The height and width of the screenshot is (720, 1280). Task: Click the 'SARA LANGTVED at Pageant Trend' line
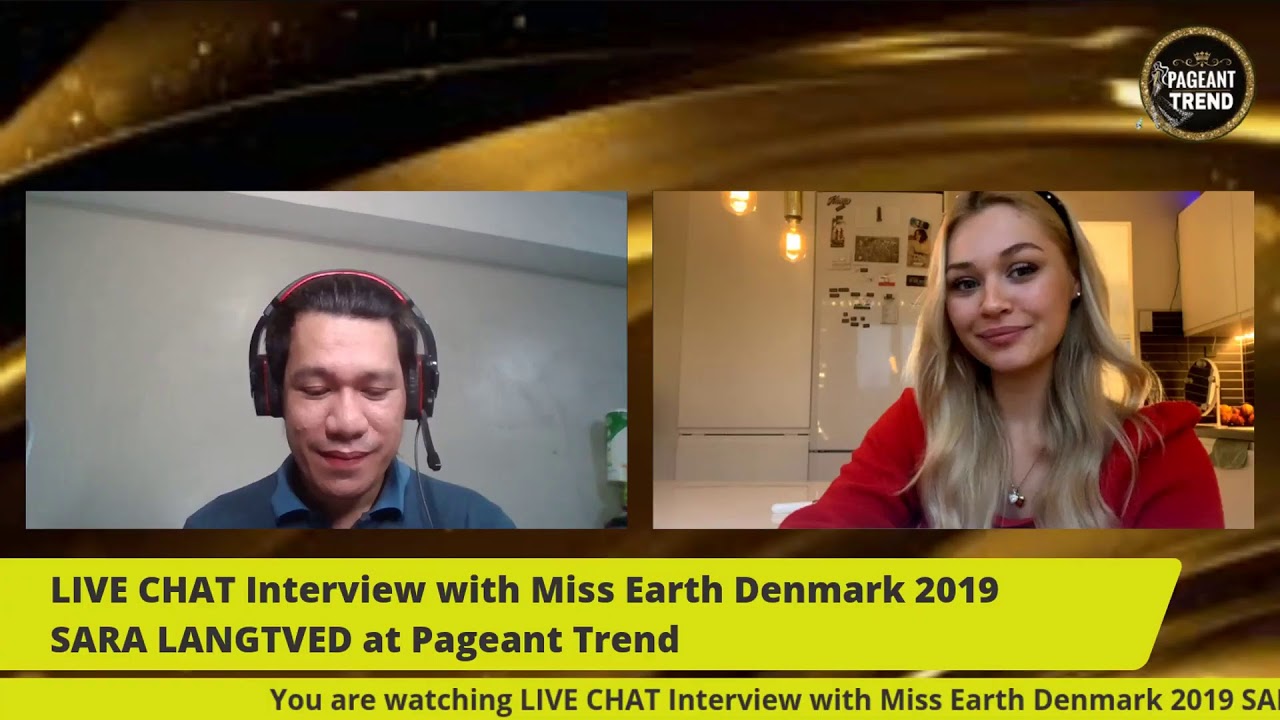click(x=365, y=639)
